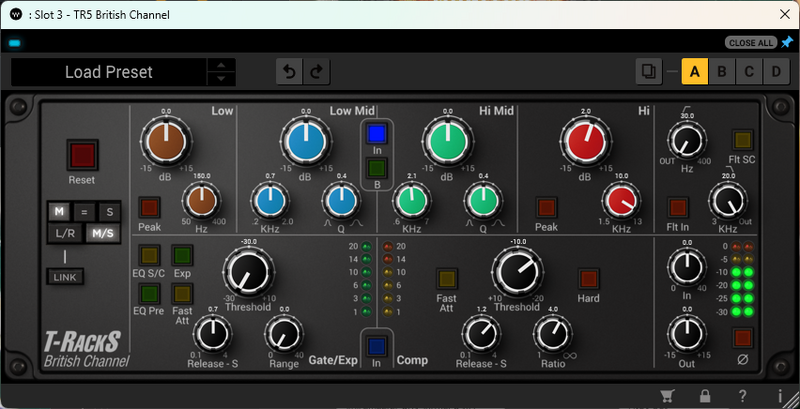Select the S channel button
800x409 pixels.
click(x=109, y=212)
